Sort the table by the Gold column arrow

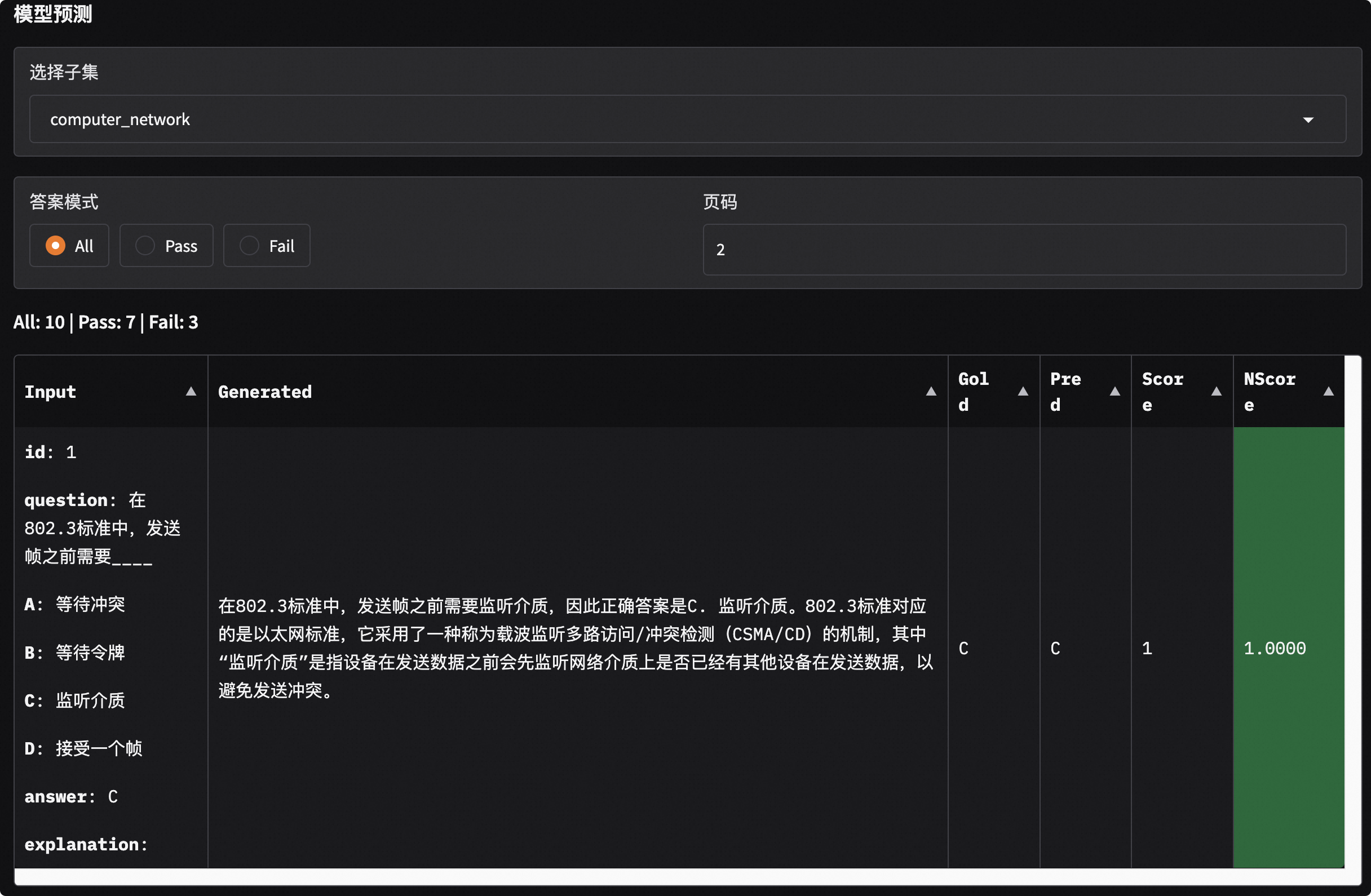[x=1023, y=391]
